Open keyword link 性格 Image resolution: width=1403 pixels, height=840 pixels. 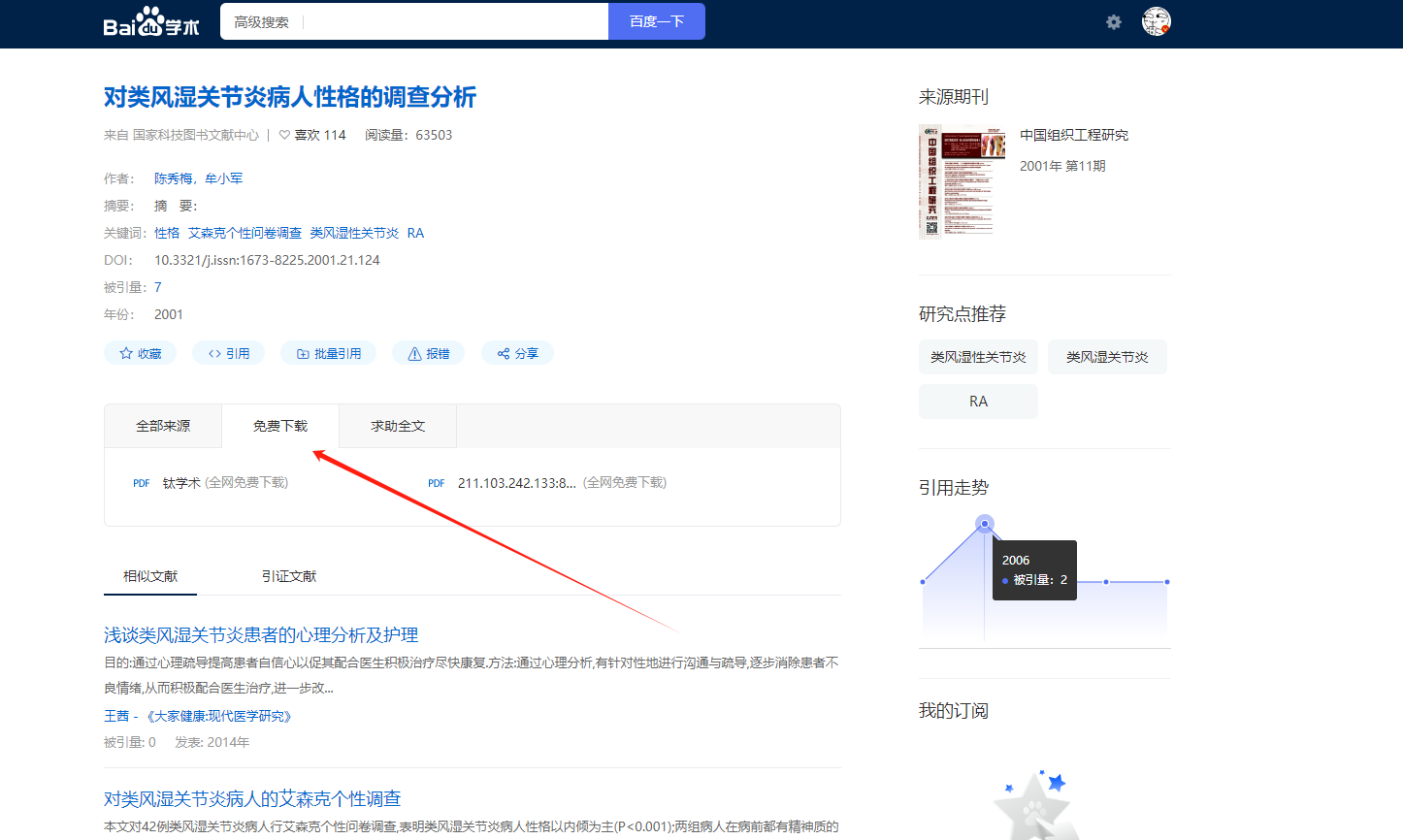tap(167, 233)
